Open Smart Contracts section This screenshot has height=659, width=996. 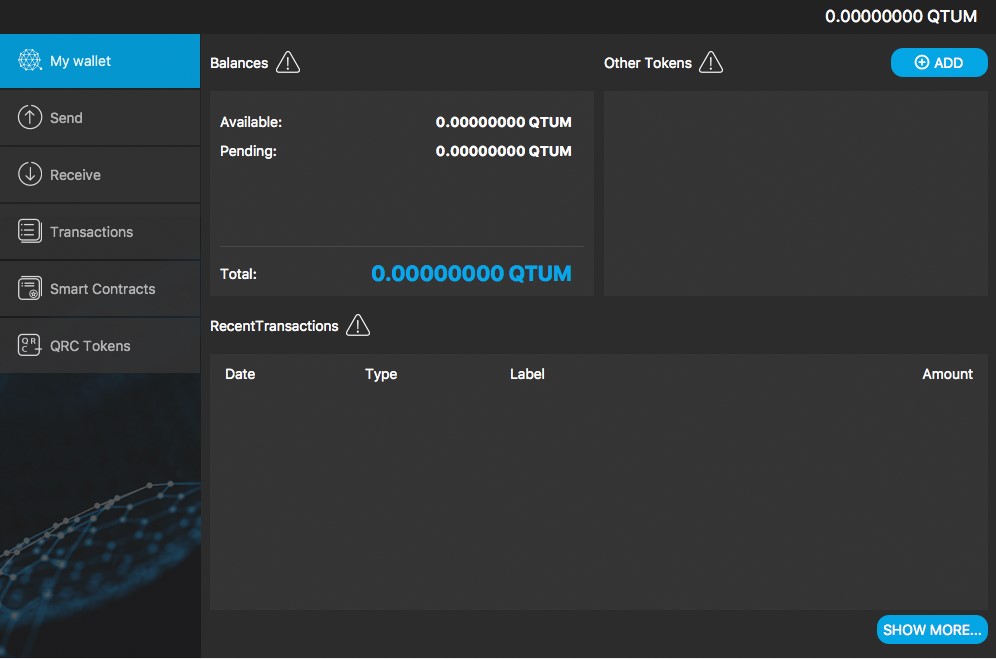pyautogui.click(x=100, y=289)
